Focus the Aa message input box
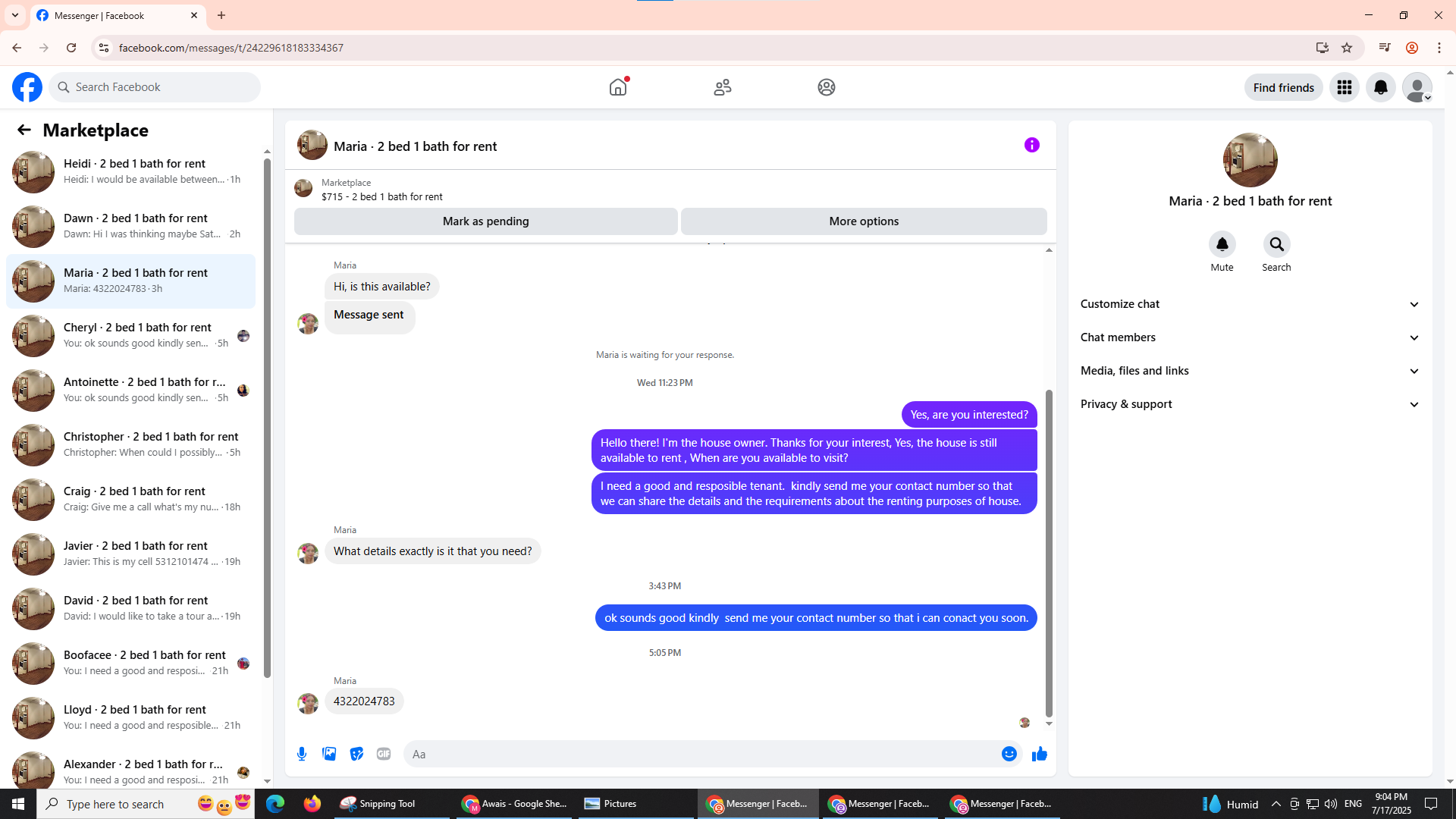The height and width of the screenshot is (819, 1456). coord(701,754)
